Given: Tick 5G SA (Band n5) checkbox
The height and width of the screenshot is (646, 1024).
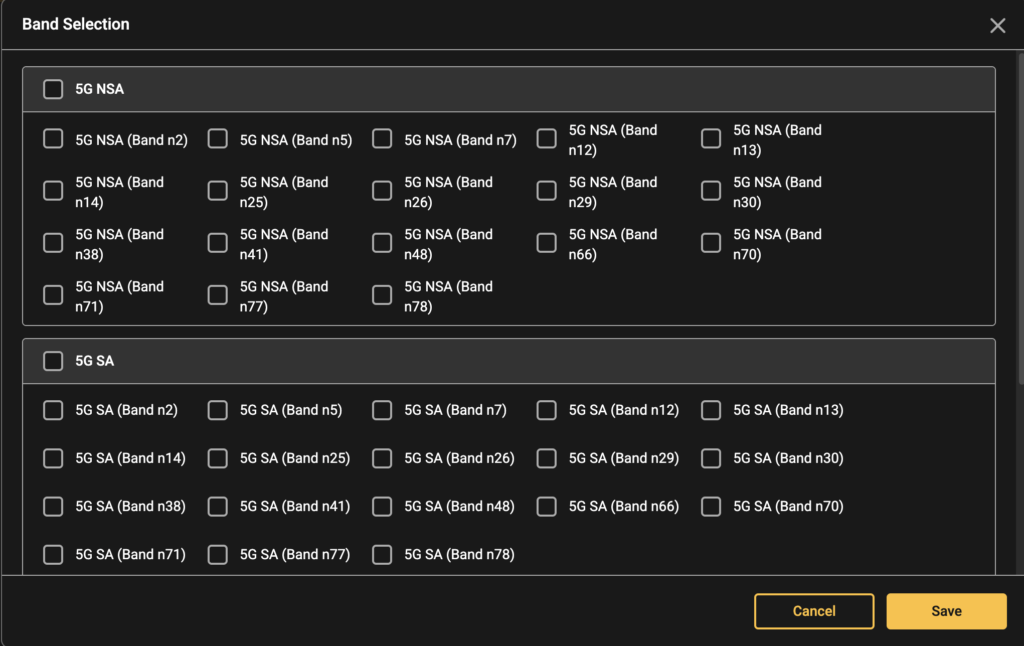Looking at the screenshot, I should tap(217, 410).
